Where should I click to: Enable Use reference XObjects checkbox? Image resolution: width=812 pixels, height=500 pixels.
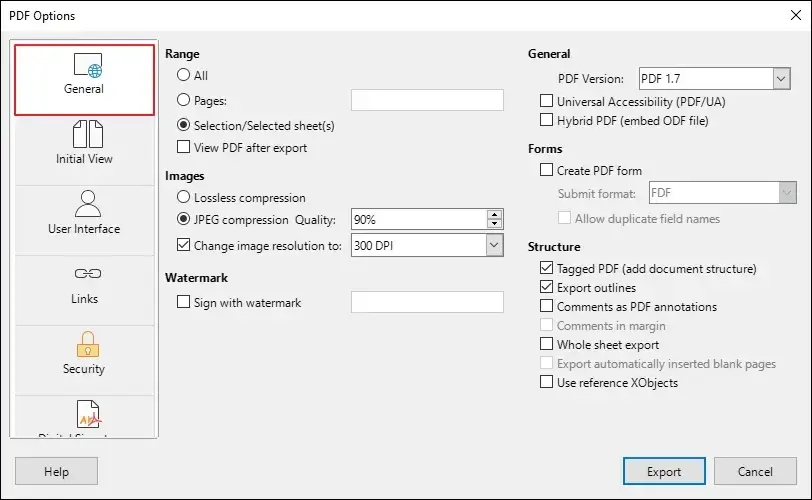click(x=546, y=382)
